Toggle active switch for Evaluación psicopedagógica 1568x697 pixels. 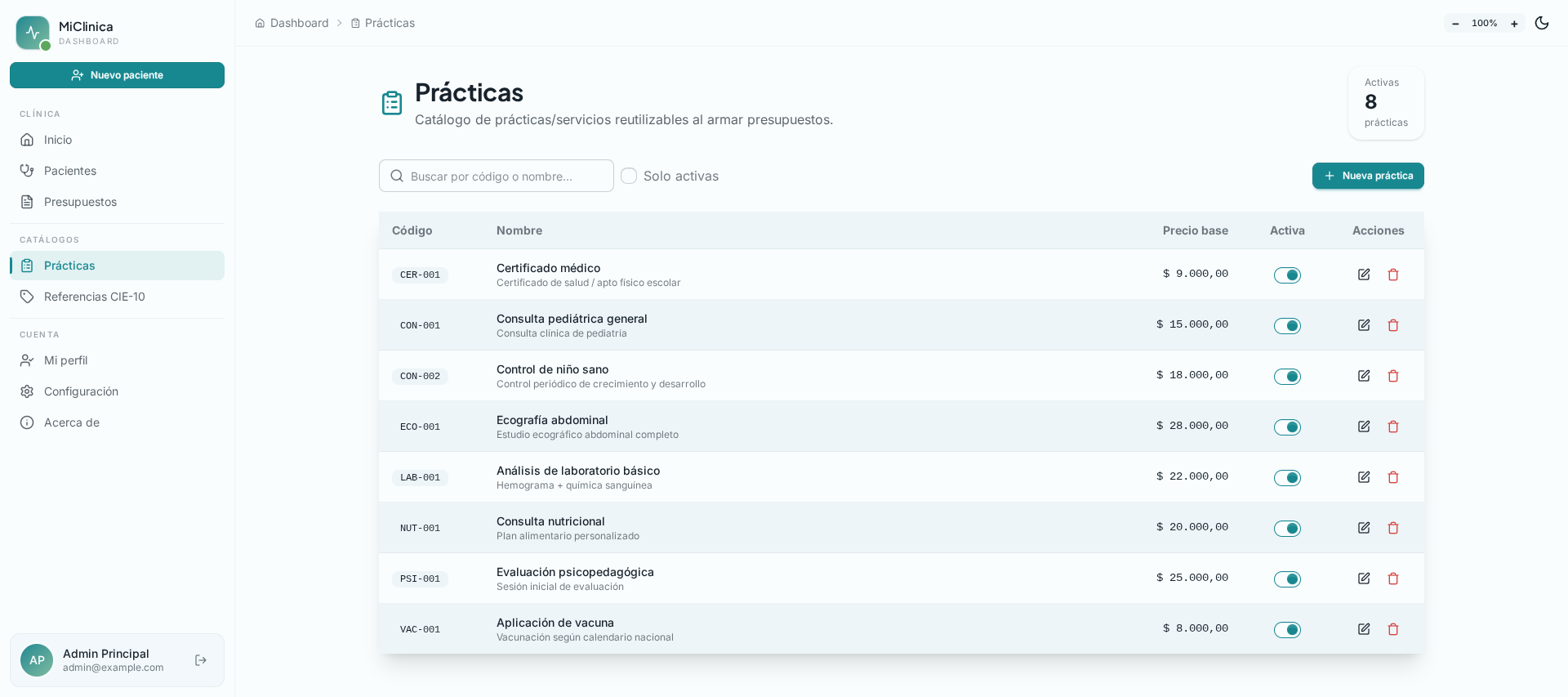coord(1287,579)
